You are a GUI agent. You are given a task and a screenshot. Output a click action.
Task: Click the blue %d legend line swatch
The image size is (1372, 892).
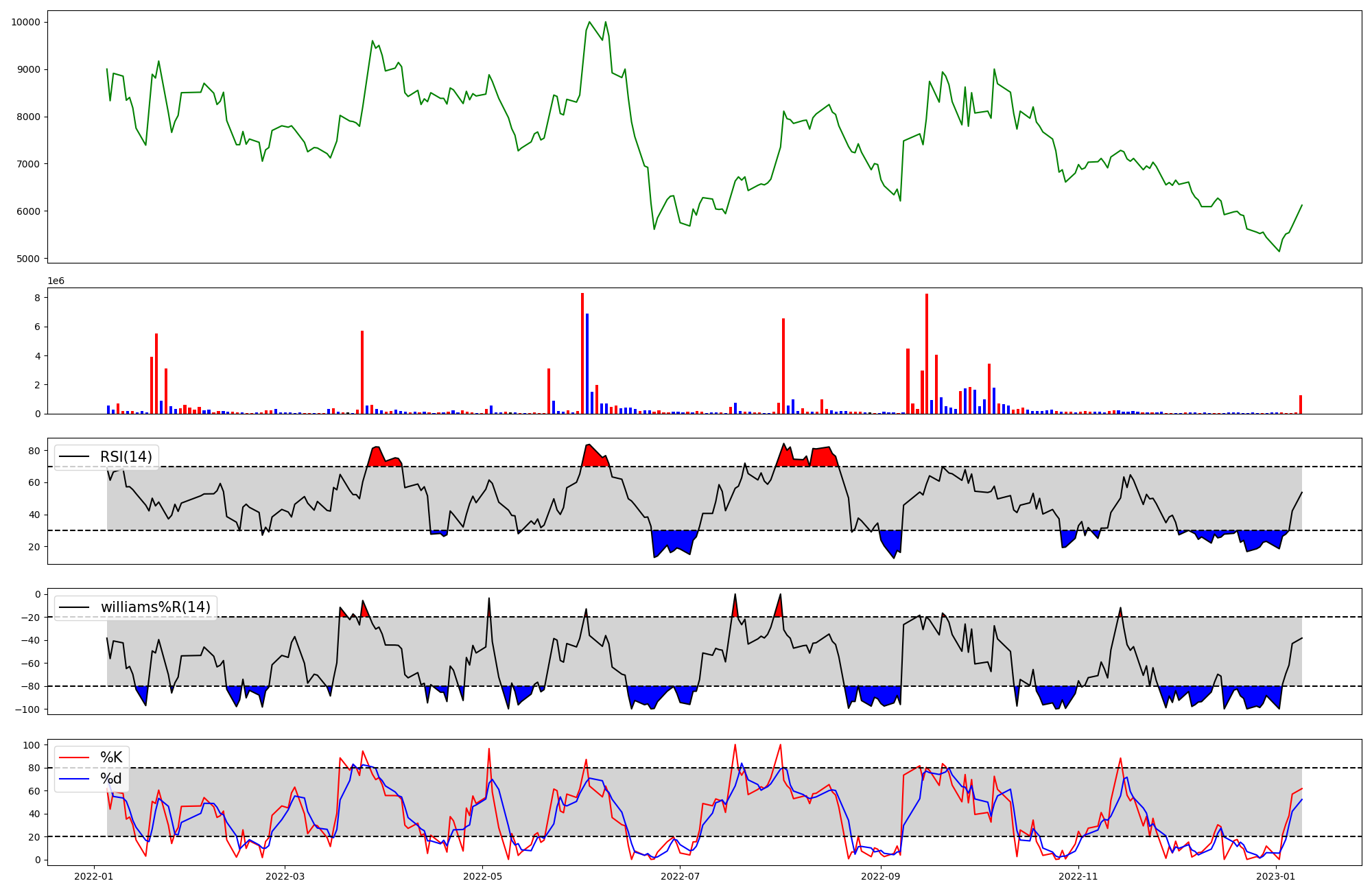click(74, 779)
